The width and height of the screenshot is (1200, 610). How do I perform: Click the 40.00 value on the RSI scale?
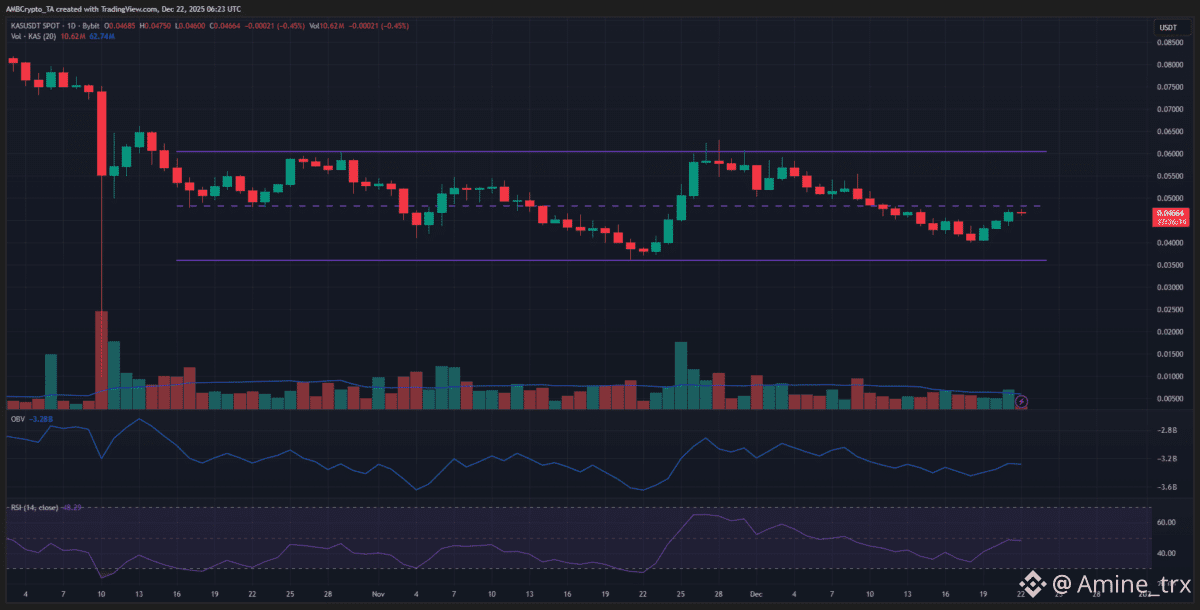point(1167,553)
